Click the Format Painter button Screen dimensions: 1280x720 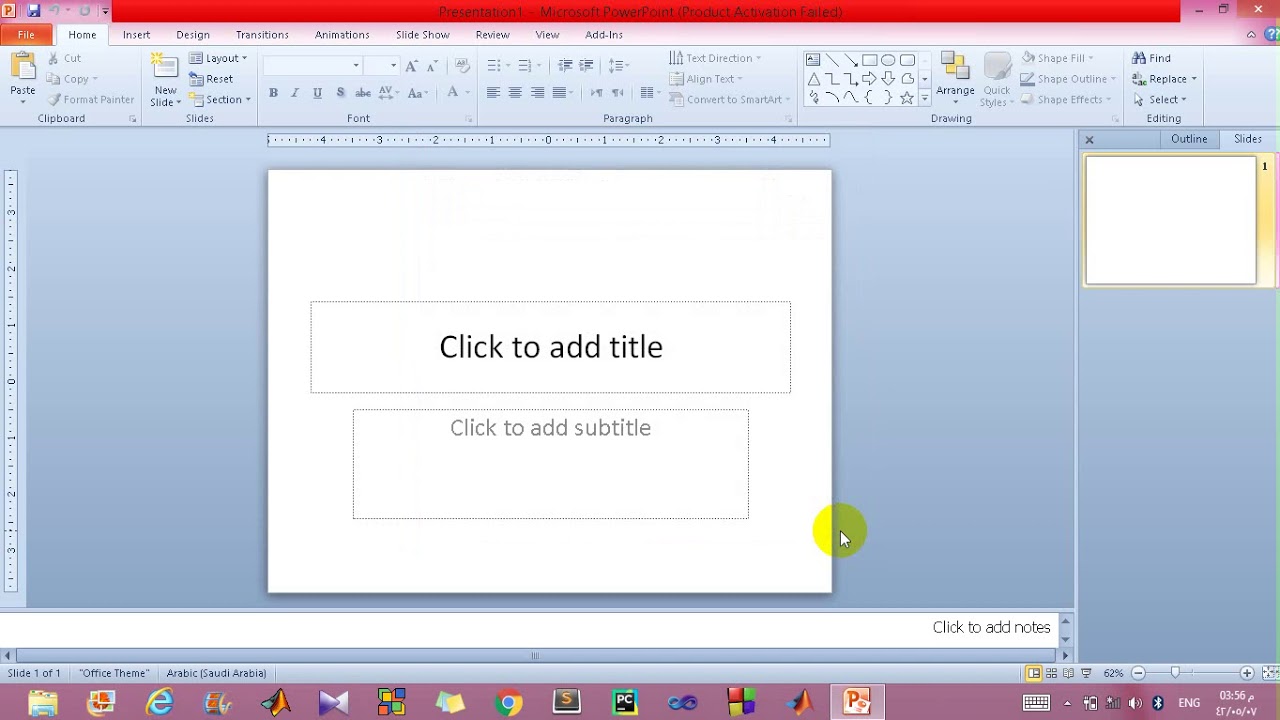(x=90, y=100)
